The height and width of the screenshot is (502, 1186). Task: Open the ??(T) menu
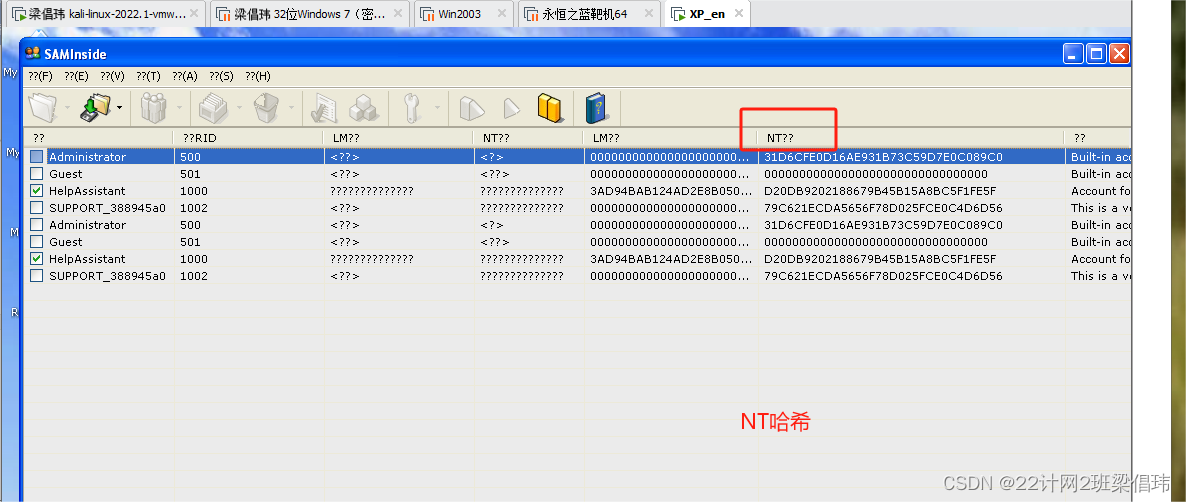pyautogui.click(x=149, y=76)
